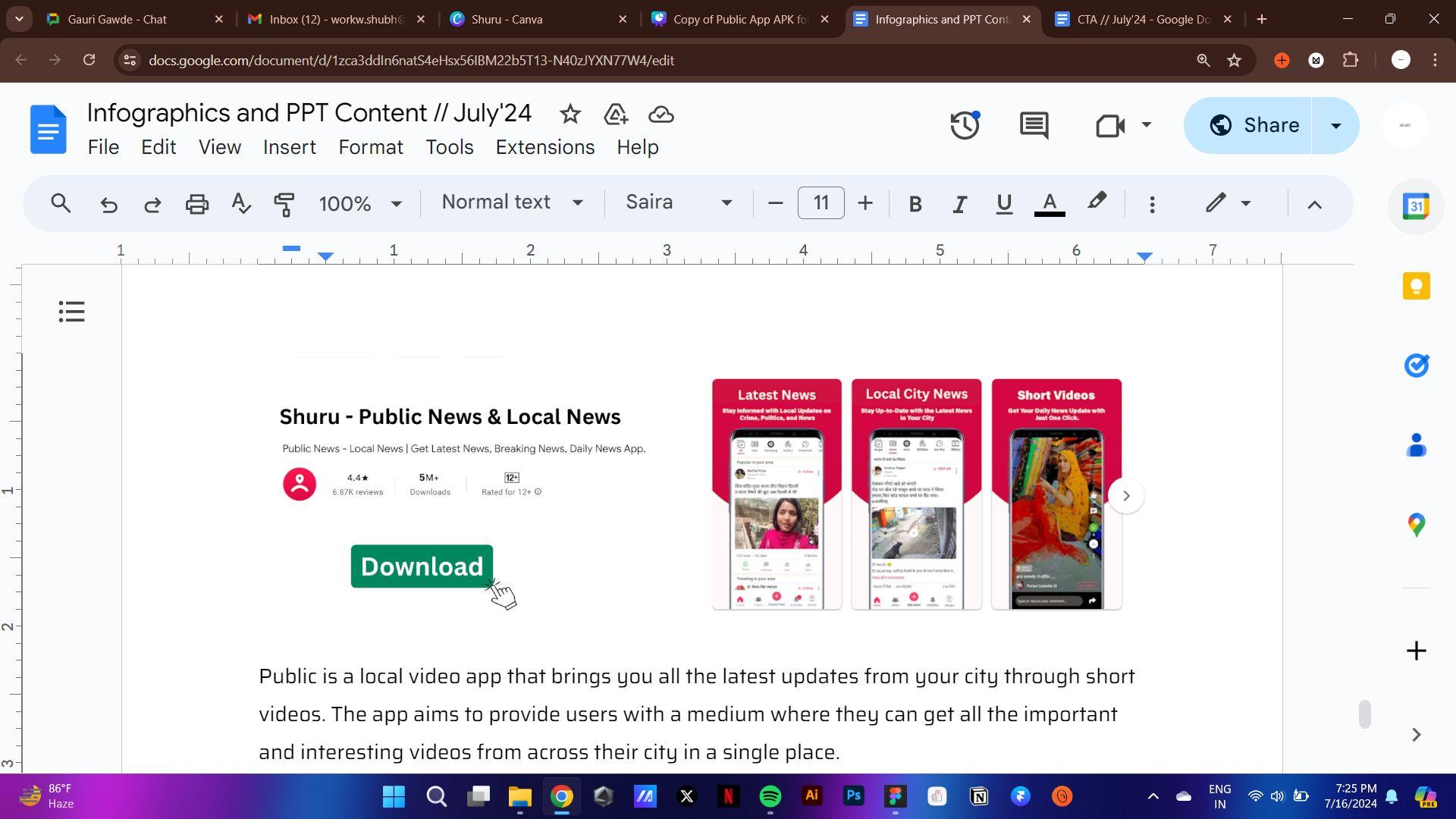Increase font size with plus button
The width and height of the screenshot is (1456, 819).
pos(865,203)
